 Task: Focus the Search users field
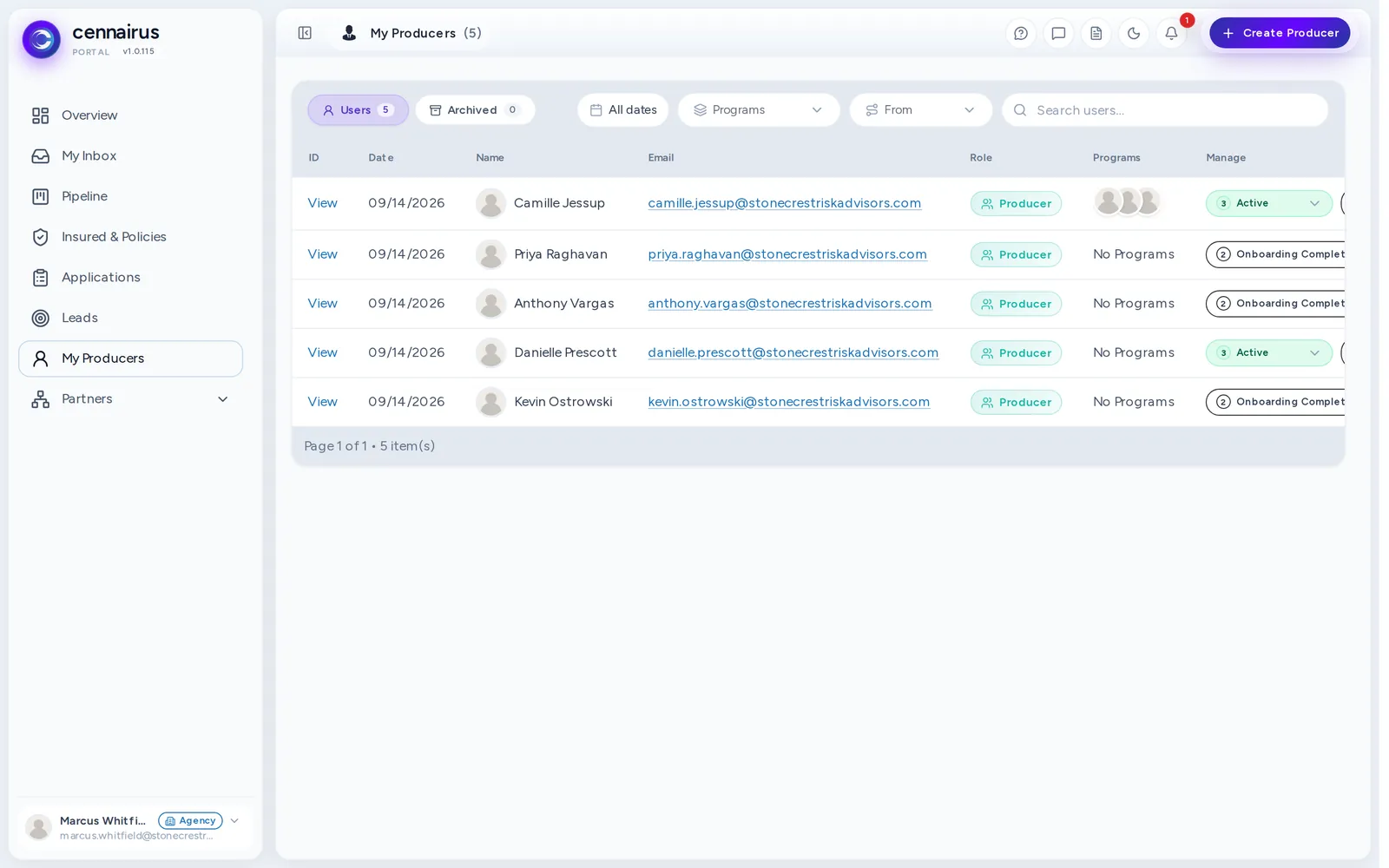1165,110
